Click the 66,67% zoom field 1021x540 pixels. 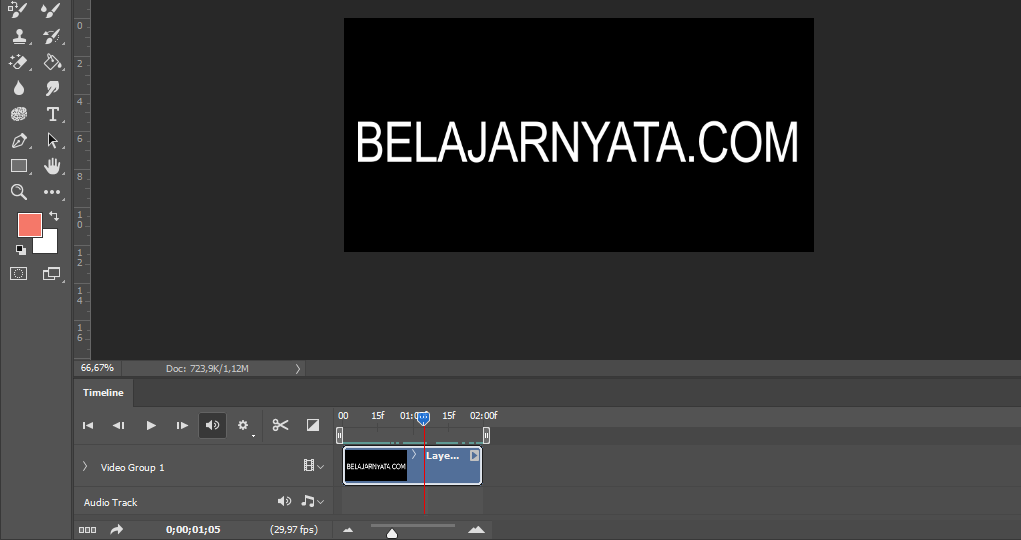coord(97,368)
